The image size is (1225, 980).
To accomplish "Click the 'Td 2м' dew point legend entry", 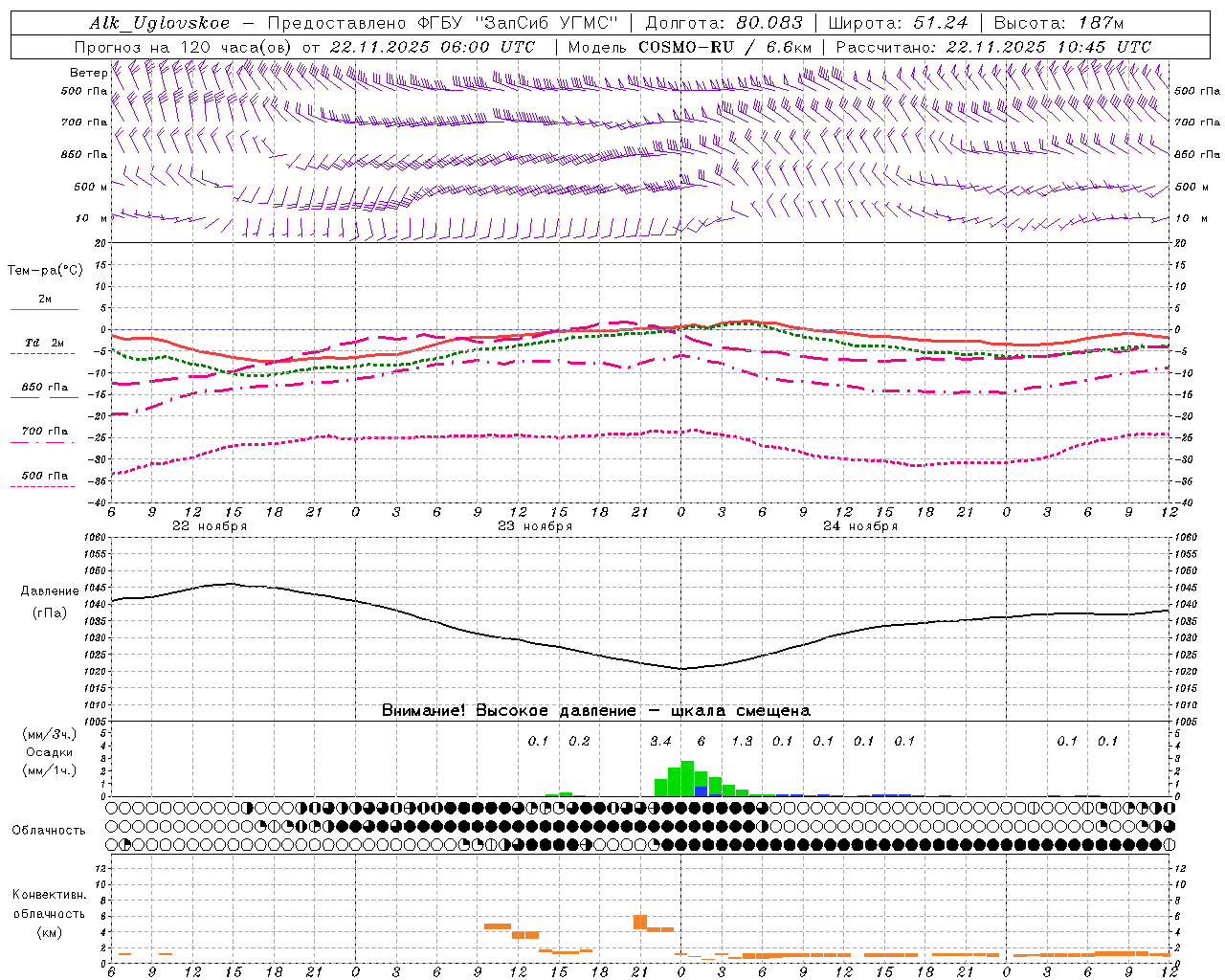I will click(x=44, y=343).
